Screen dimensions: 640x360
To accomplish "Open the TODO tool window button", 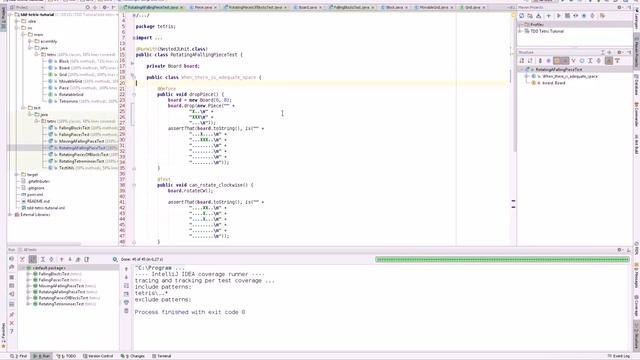I will tap(67, 356).
